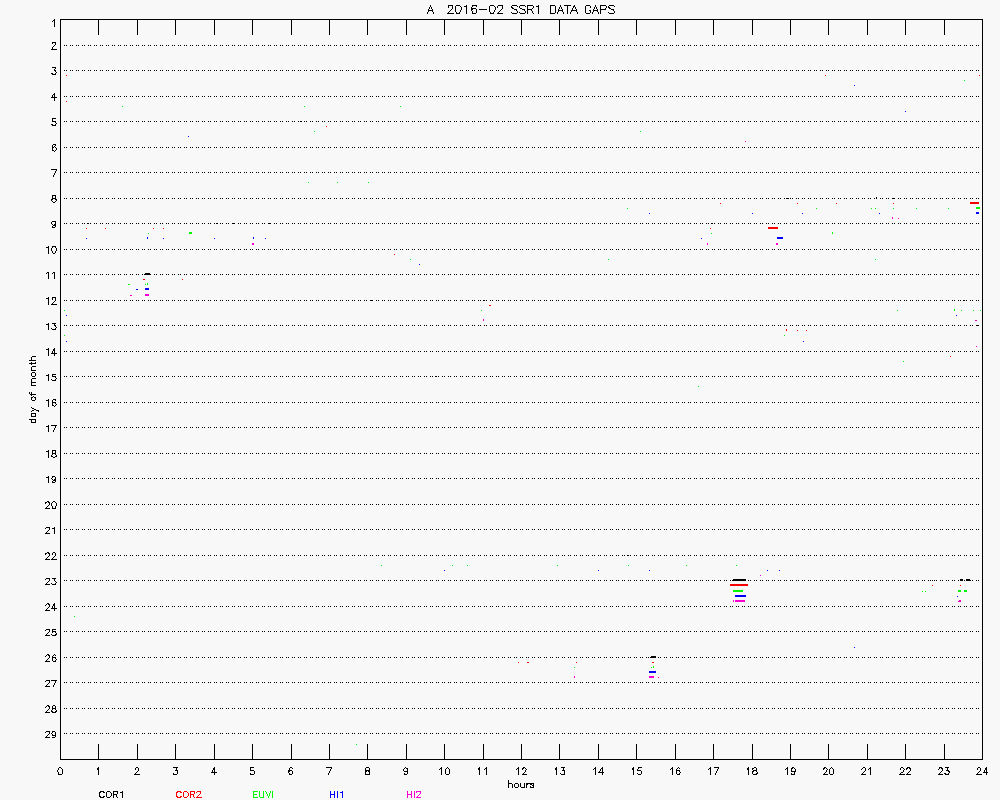
Task: Select the magenta HI2 gap near hour 2 below day 11
Action: [x=147, y=294]
